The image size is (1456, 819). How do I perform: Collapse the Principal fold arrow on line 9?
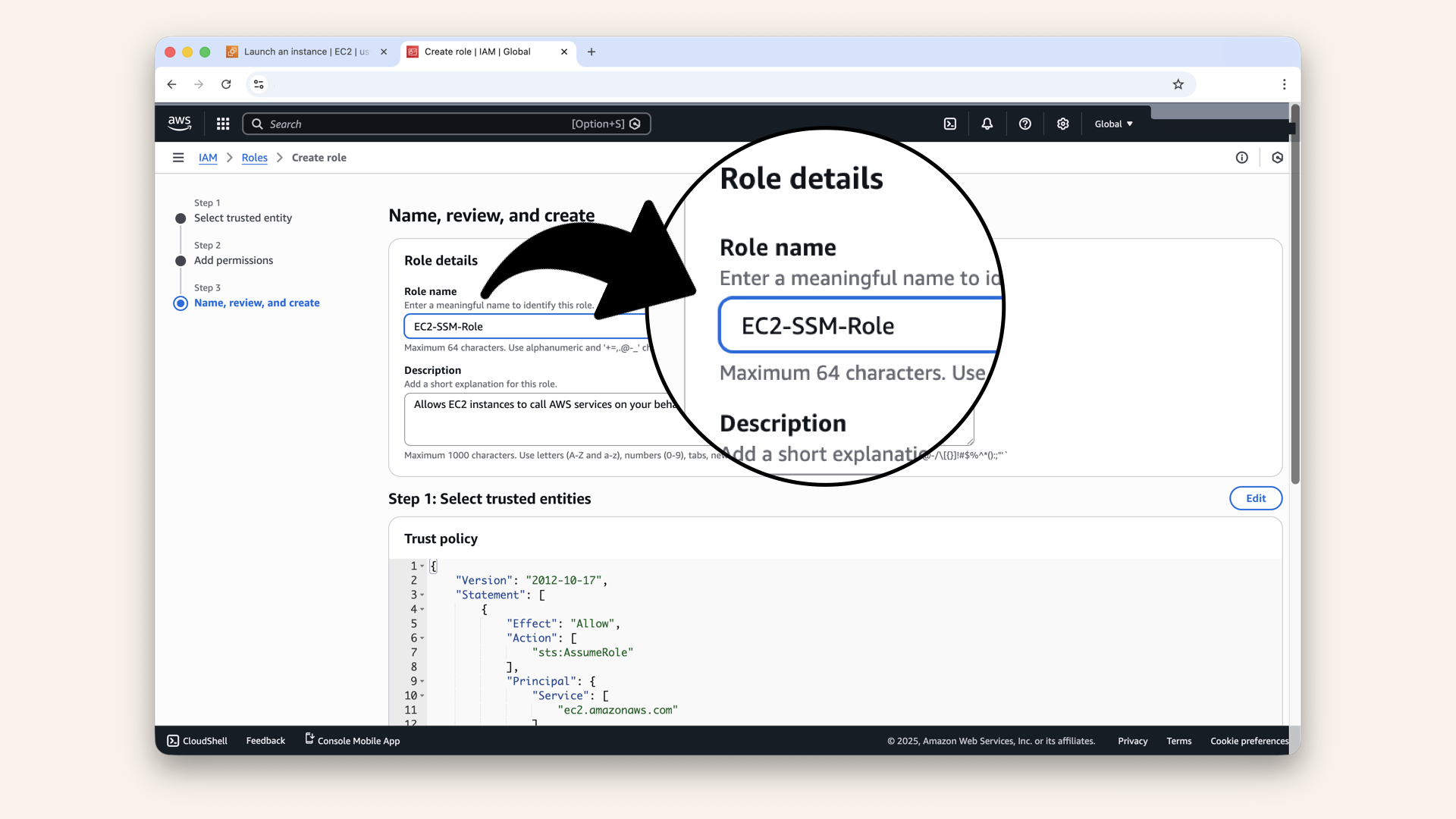tap(422, 682)
